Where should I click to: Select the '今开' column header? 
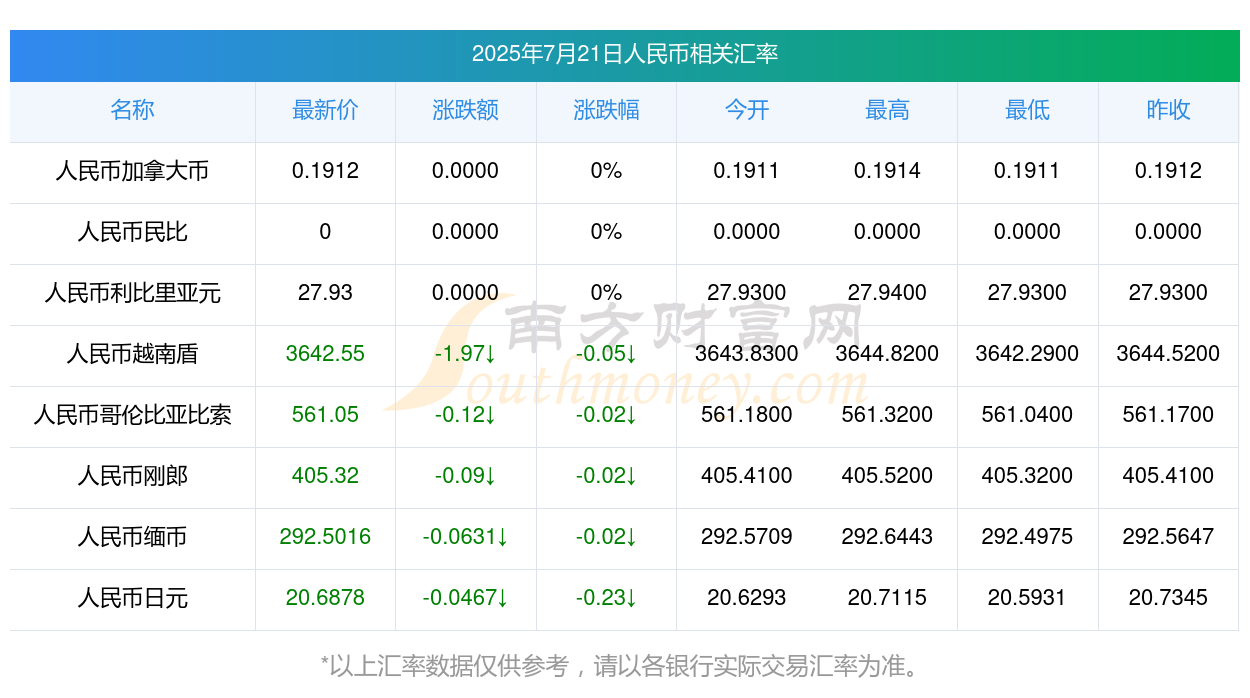point(747,110)
